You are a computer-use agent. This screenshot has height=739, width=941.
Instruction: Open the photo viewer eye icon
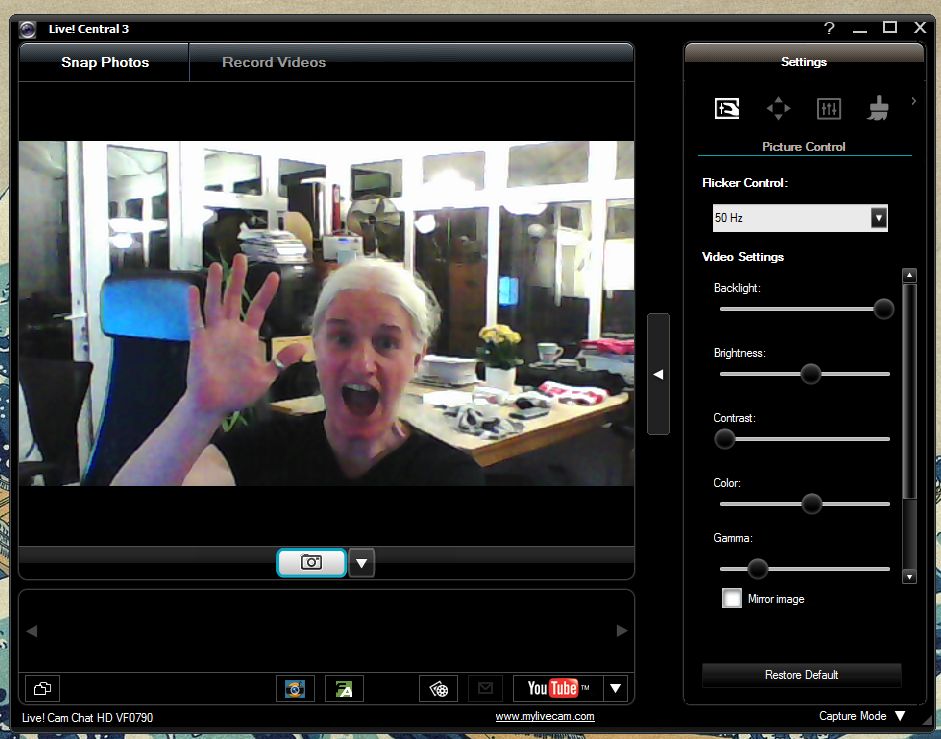pyautogui.click(x=295, y=689)
